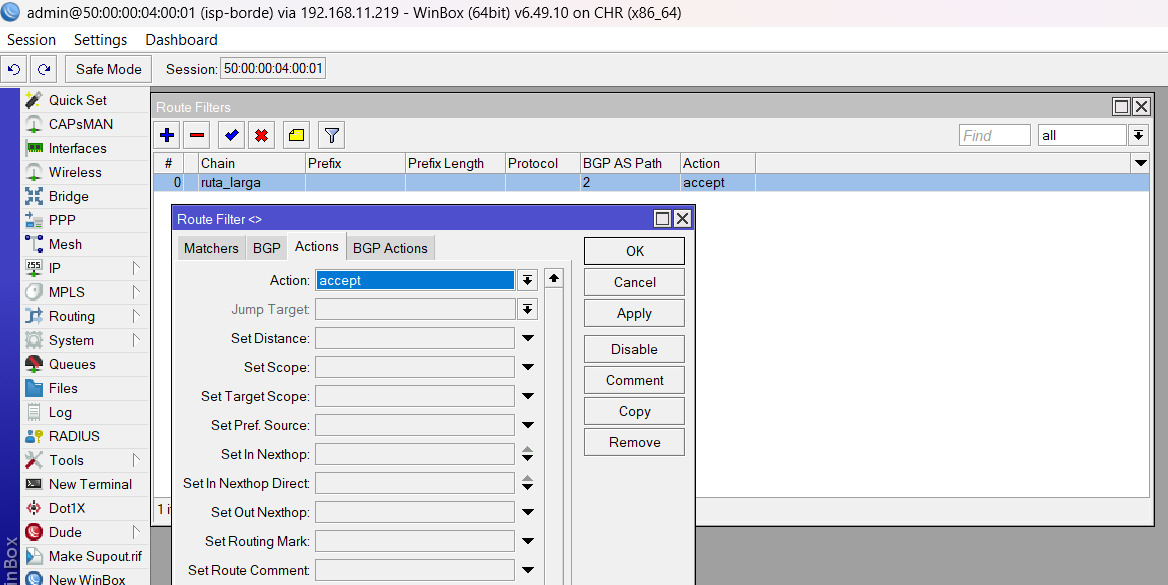This screenshot has height=585, width=1168.
Task: Expand the Set Target Scope field
Action: pos(527,396)
